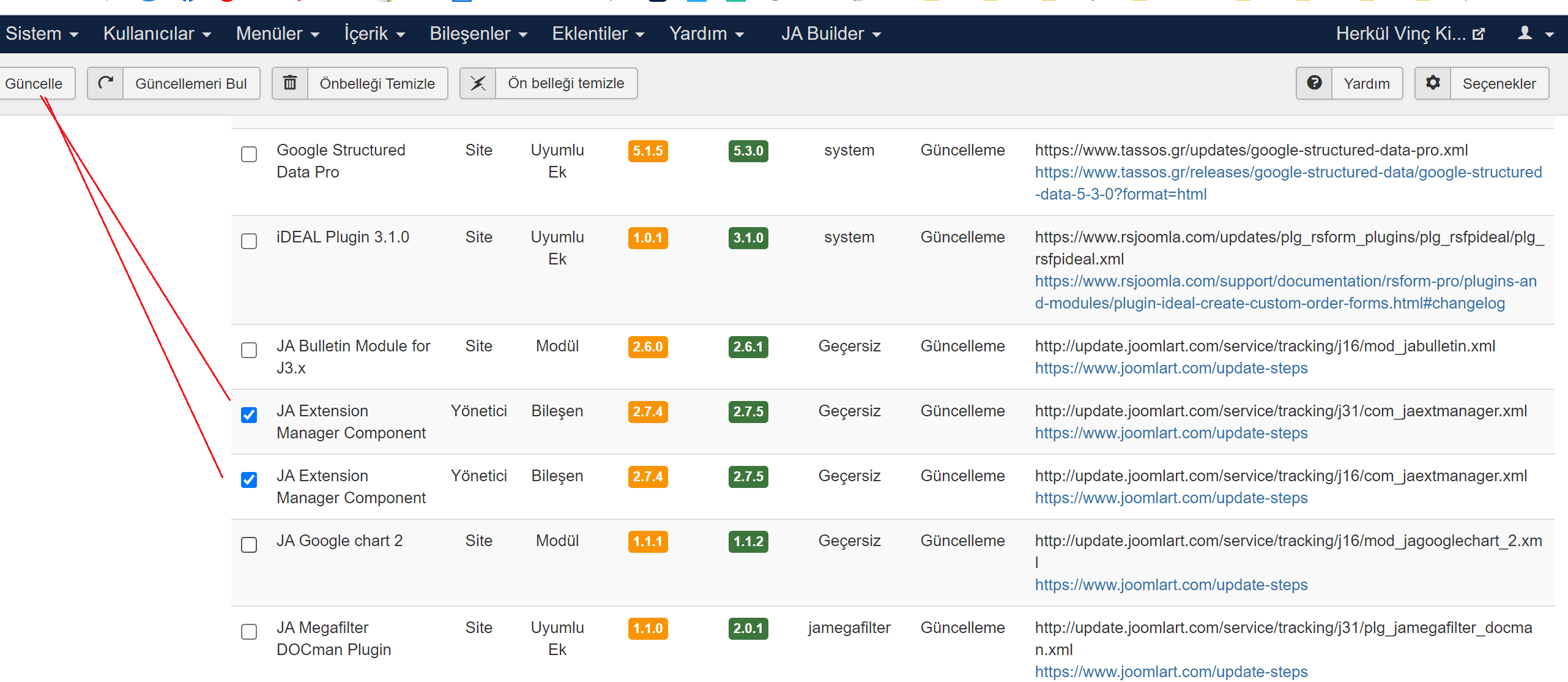Open the Kullanıcılar menu
1568x682 pixels.
pos(157,34)
